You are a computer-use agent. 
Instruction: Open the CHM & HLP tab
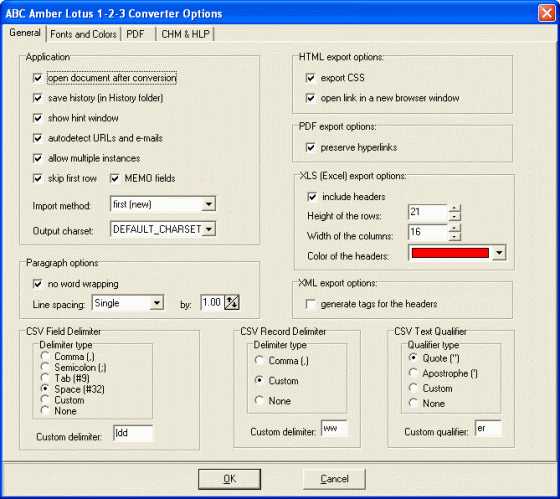pyautogui.click(x=185, y=34)
